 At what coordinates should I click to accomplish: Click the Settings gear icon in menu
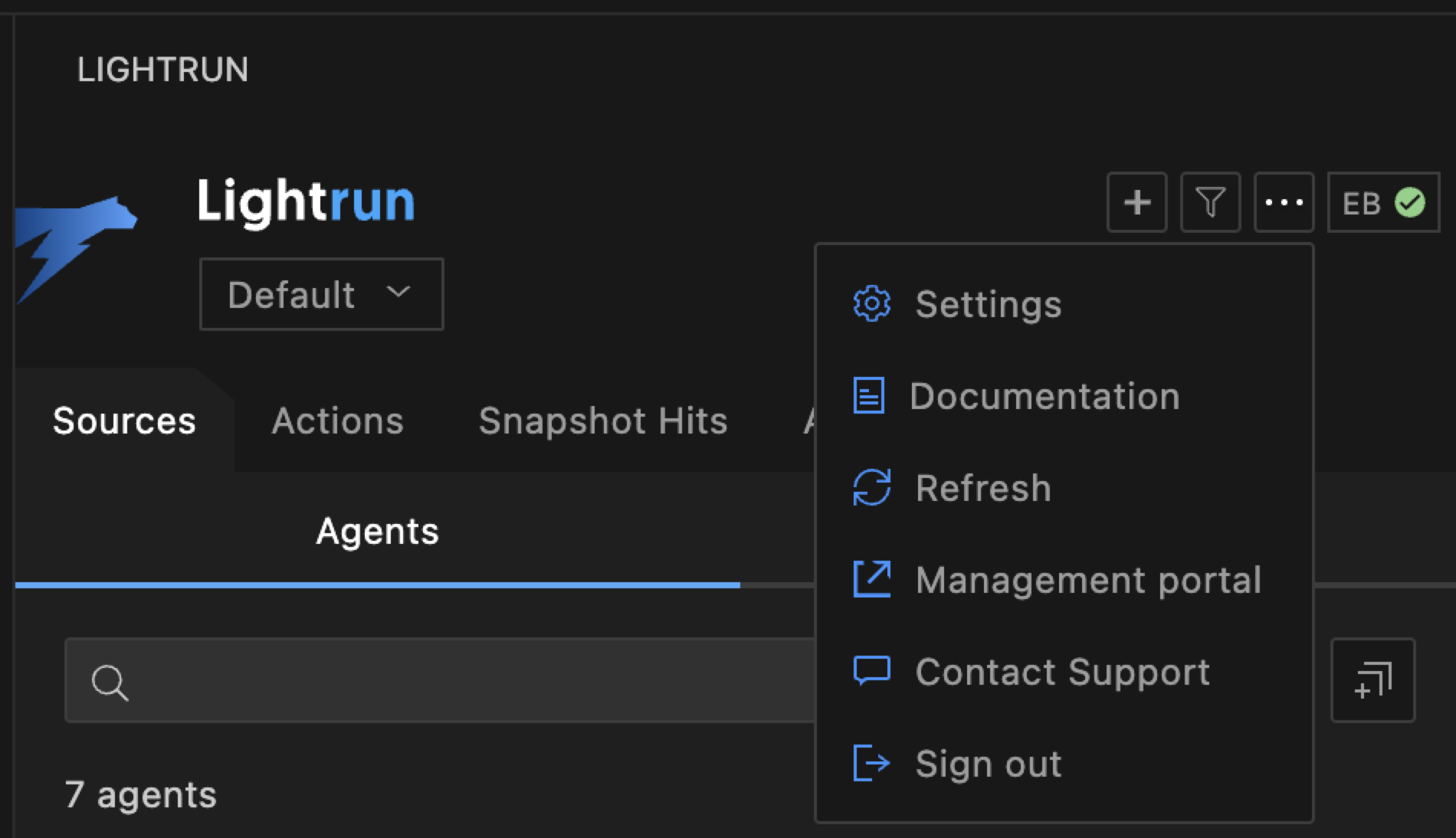(872, 304)
